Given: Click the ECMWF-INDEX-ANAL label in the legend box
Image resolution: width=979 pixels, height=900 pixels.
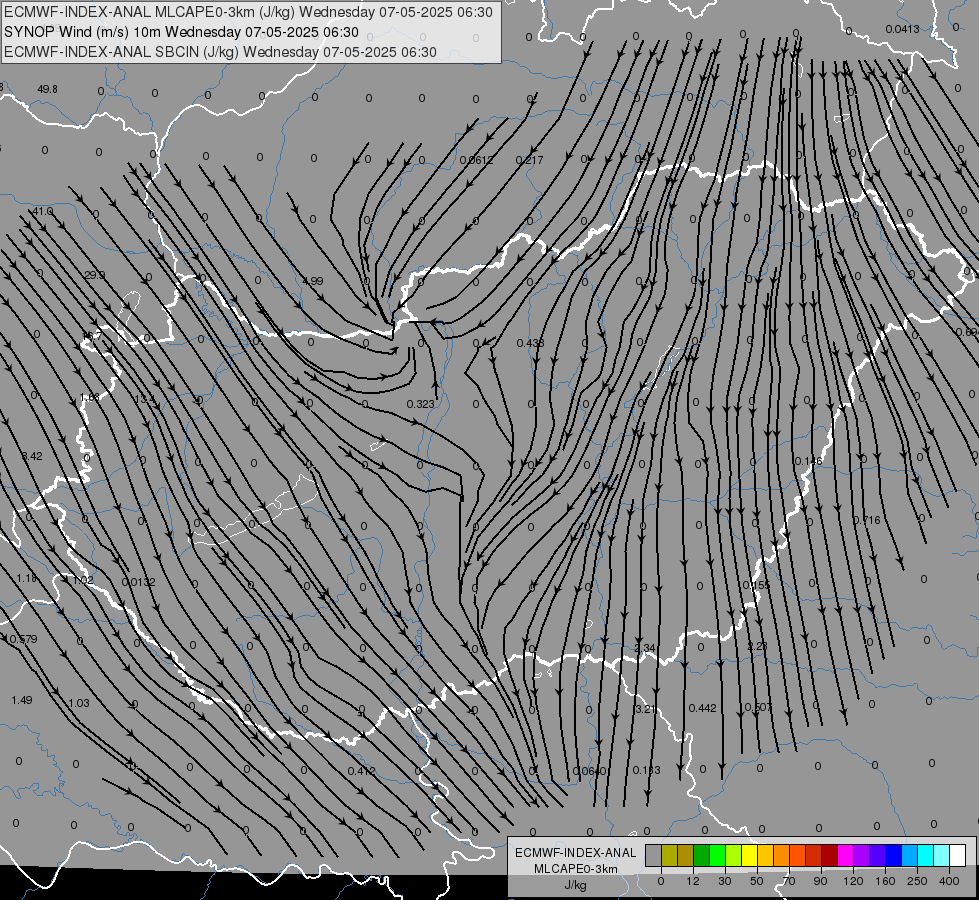Looking at the screenshot, I should [576, 853].
